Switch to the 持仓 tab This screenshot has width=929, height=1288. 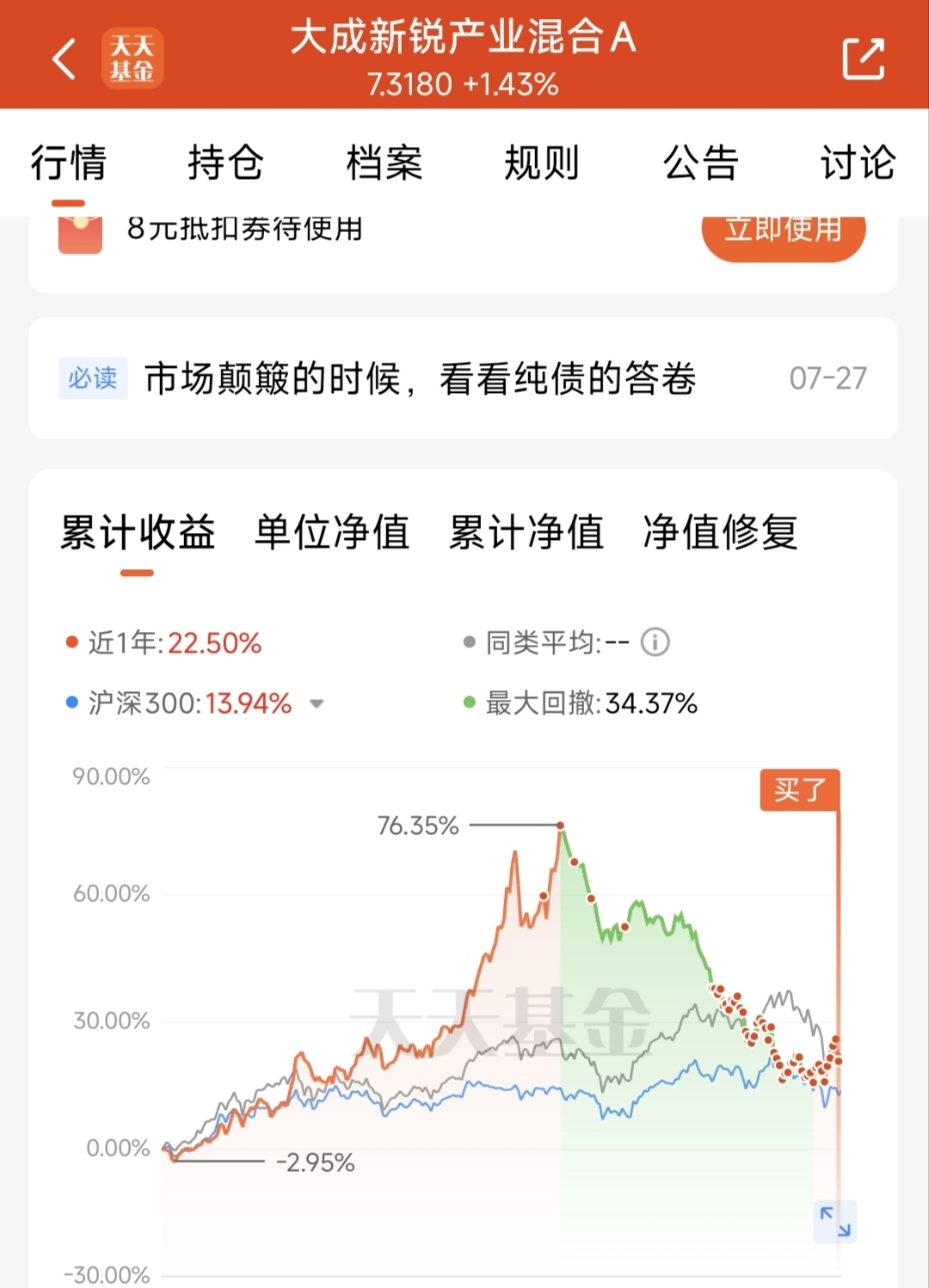coord(225,163)
